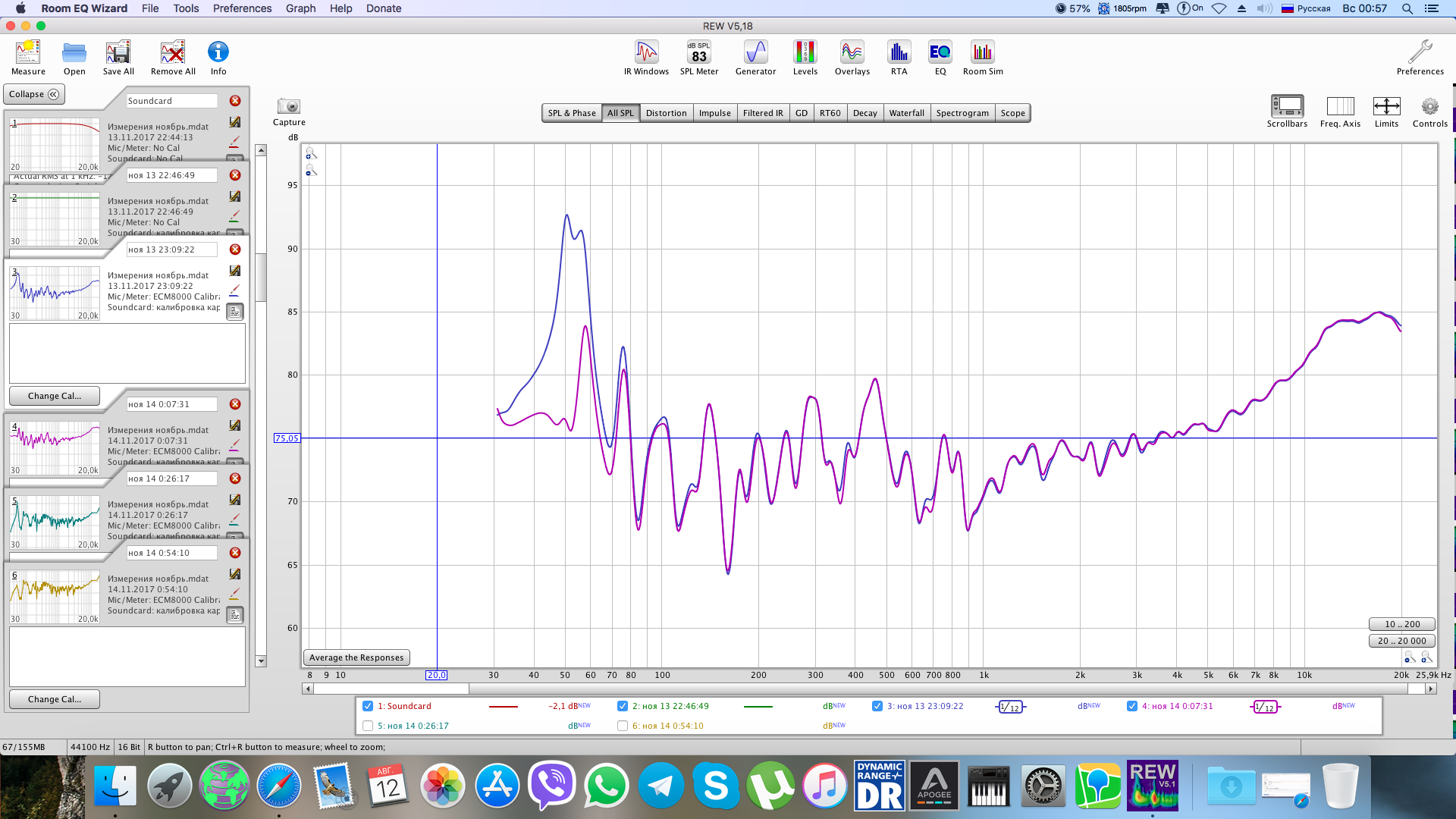Click the Capture camera icon

289,107
